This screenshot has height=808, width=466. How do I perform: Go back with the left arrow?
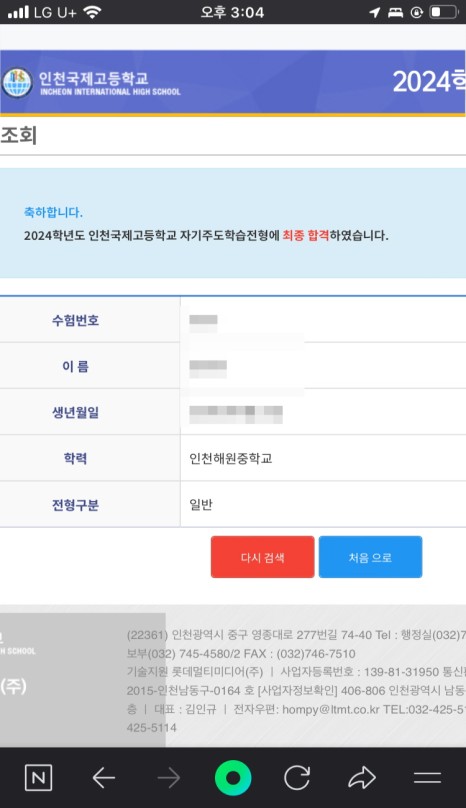[x=104, y=778]
